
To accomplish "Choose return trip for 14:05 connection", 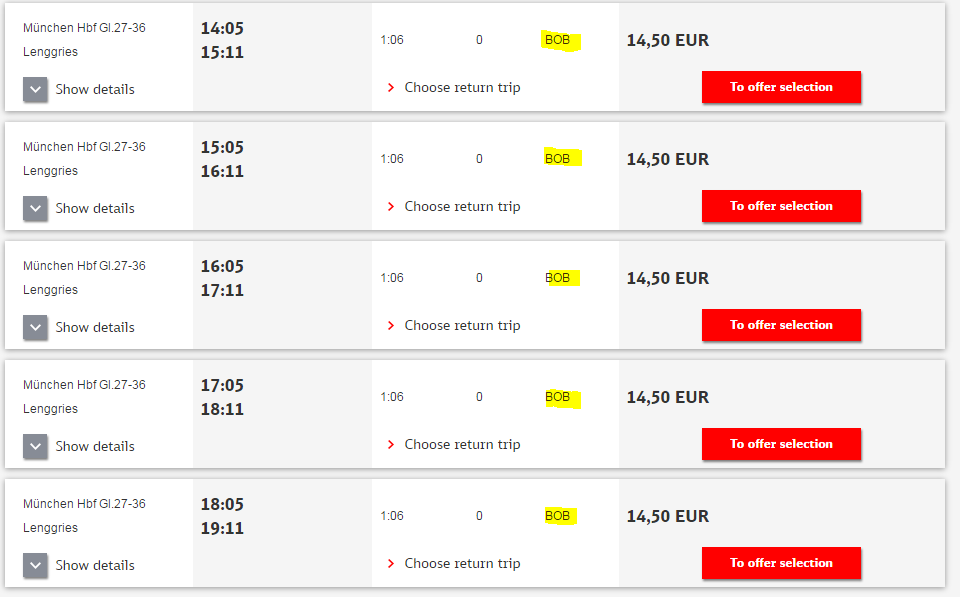I will 454,88.
